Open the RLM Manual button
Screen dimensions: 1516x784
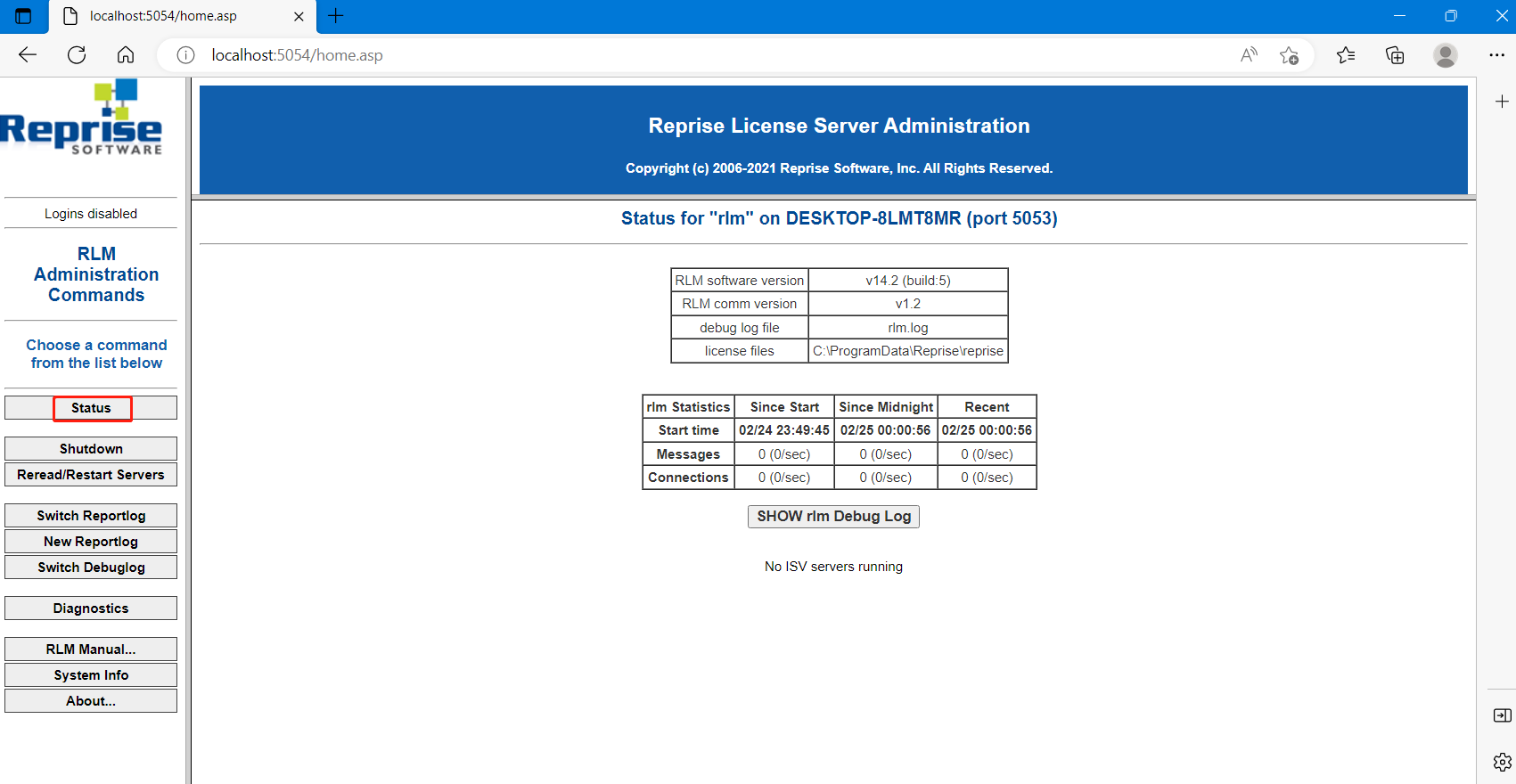[91, 649]
